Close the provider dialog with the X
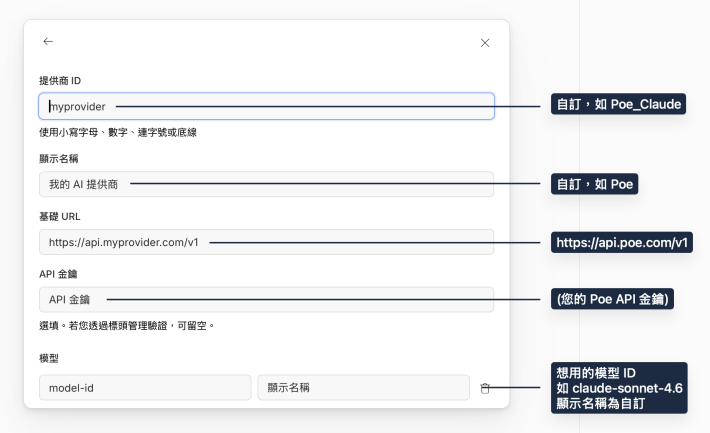The image size is (710, 433). [485, 43]
